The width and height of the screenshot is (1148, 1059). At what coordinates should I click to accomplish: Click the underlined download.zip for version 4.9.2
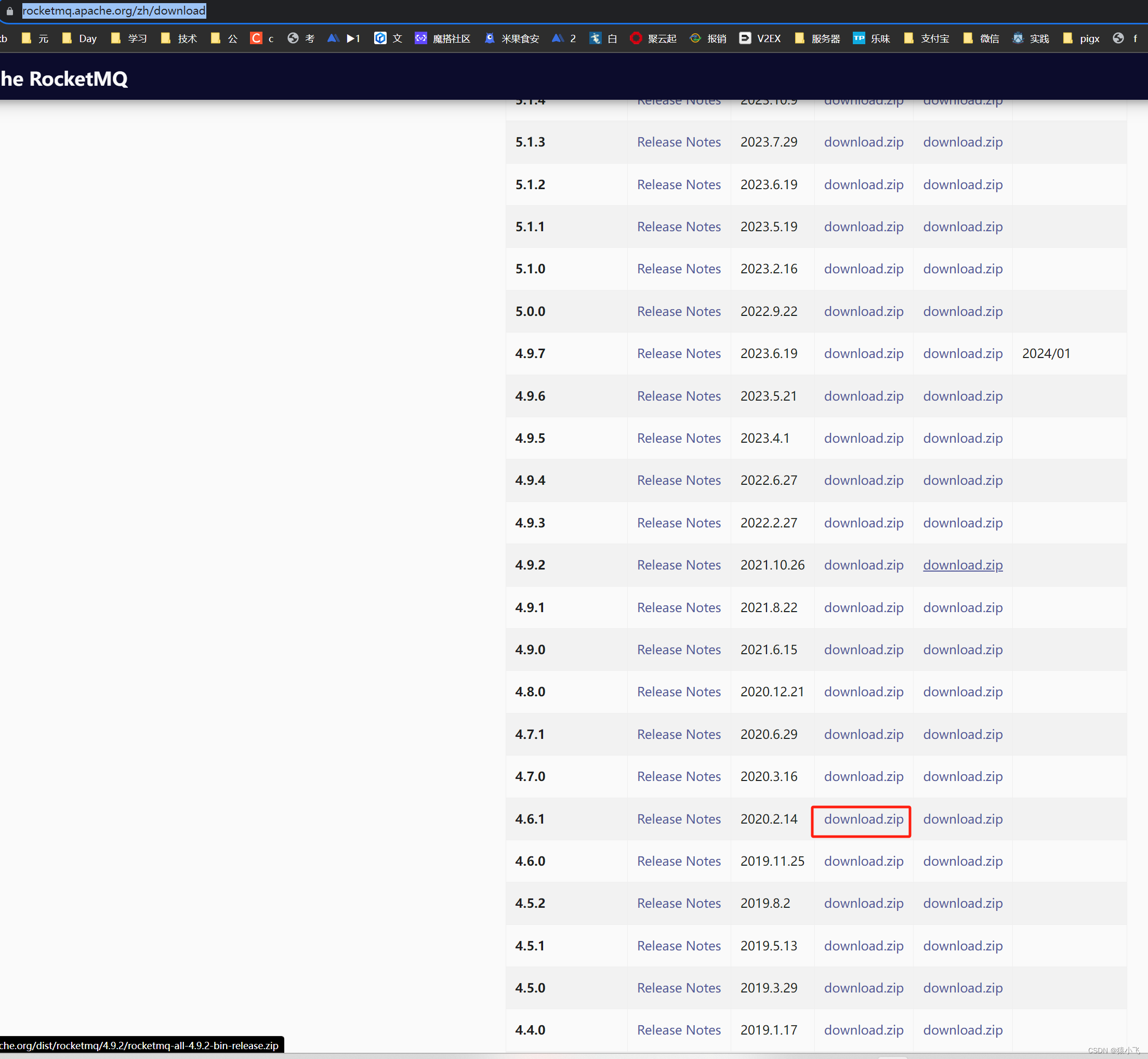(x=962, y=565)
